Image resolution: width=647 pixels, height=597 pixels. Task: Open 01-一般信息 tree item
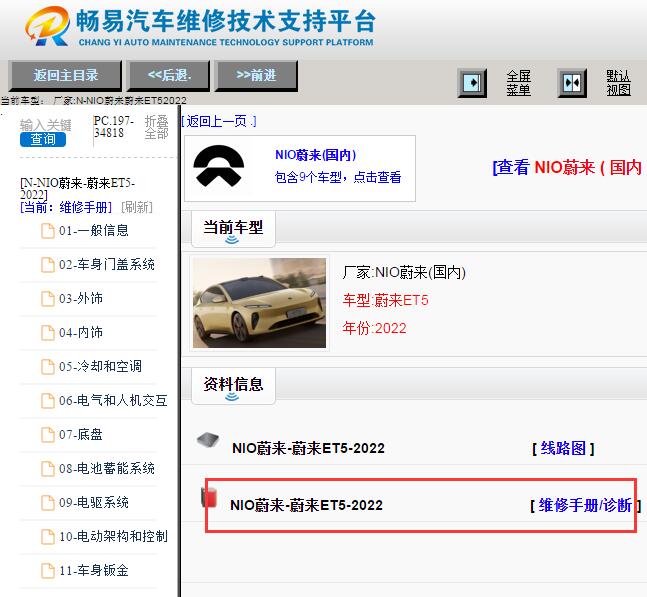pos(94,230)
